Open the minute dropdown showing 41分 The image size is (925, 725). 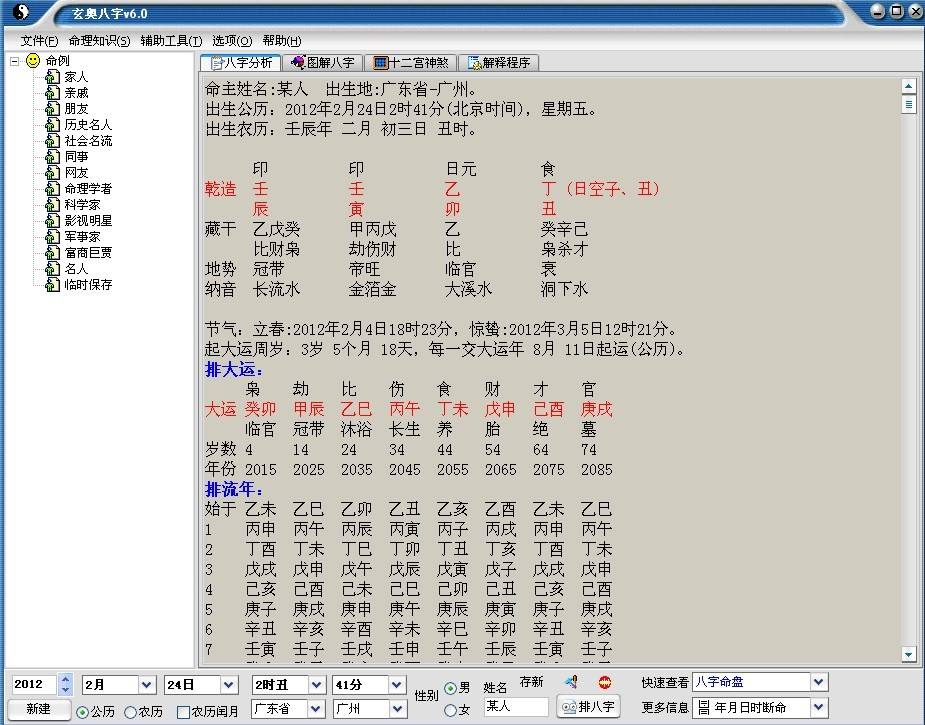click(397, 685)
